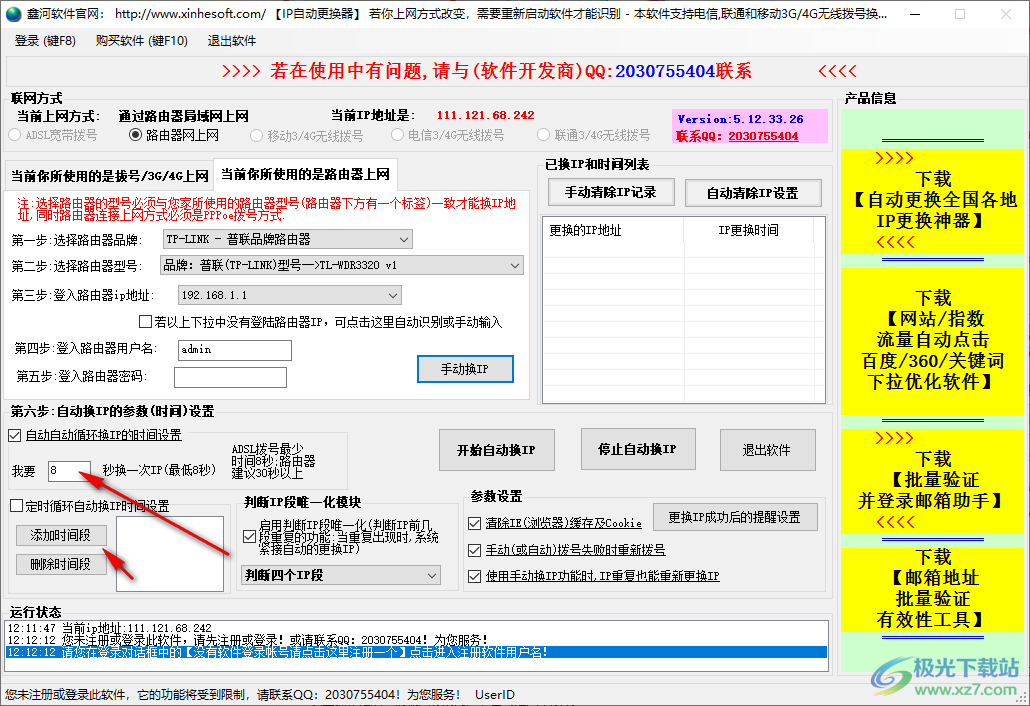The width and height of the screenshot is (1030, 706).
Task: Select the ADSL宽带拨号 radio button
Action: pyautogui.click(x=14, y=135)
